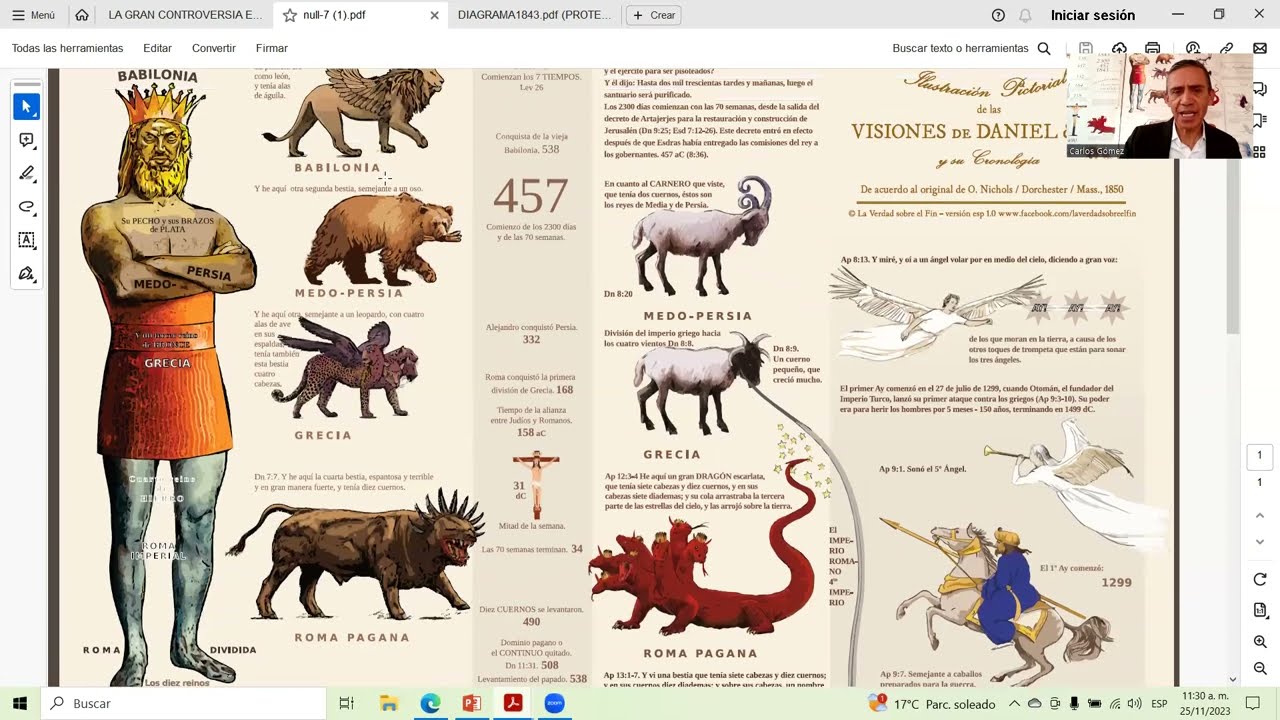Viewport: 1280px width, 720px height.
Task: Go to the previous page arrow
Action: pos(1260,516)
